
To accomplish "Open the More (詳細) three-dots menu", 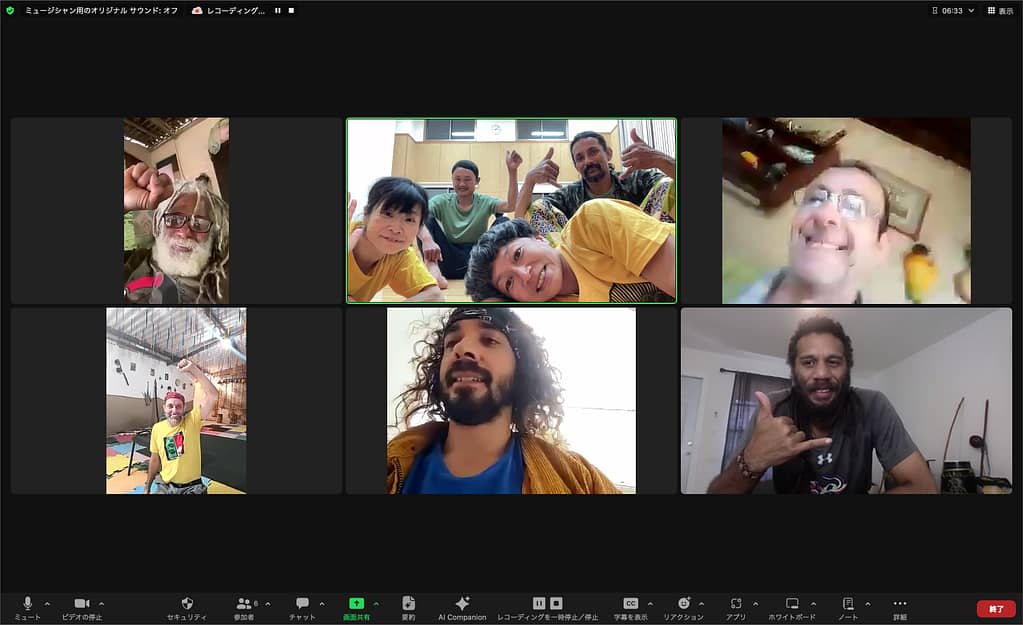I will (x=900, y=603).
